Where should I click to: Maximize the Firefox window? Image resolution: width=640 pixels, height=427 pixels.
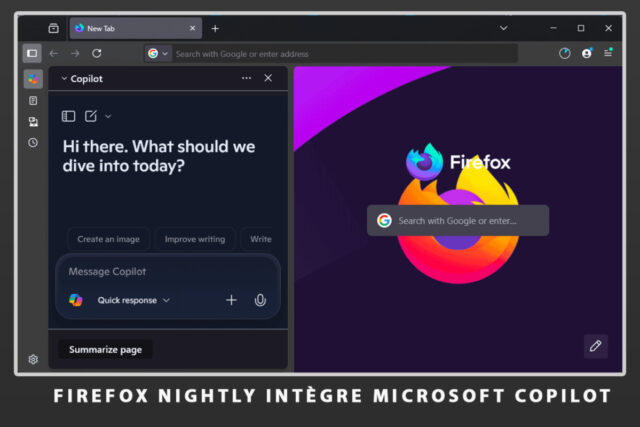coord(581,28)
